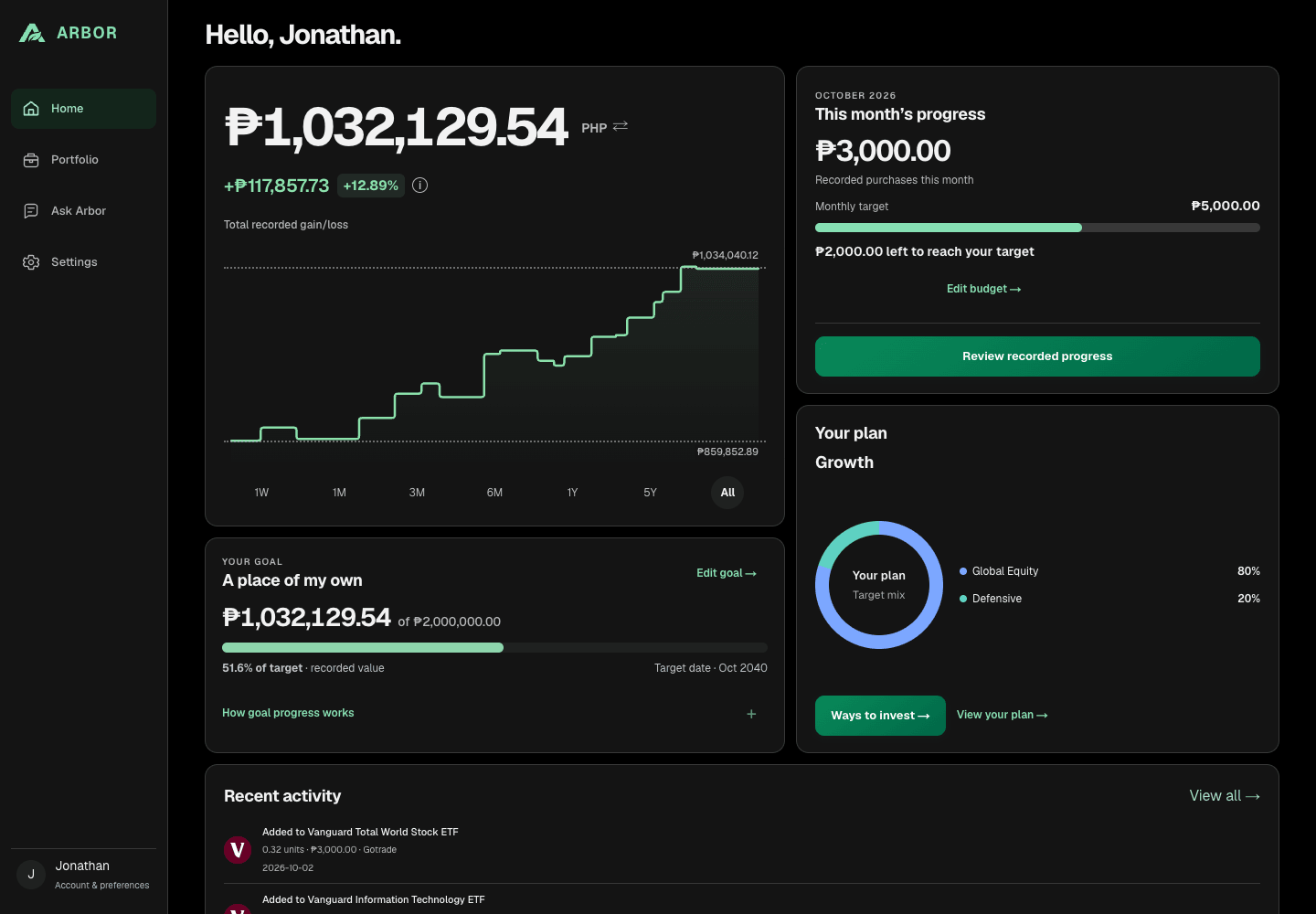Image resolution: width=1316 pixels, height=914 pixels.
Task: Open the Portfolio menu item
Action: click(83, 160)
